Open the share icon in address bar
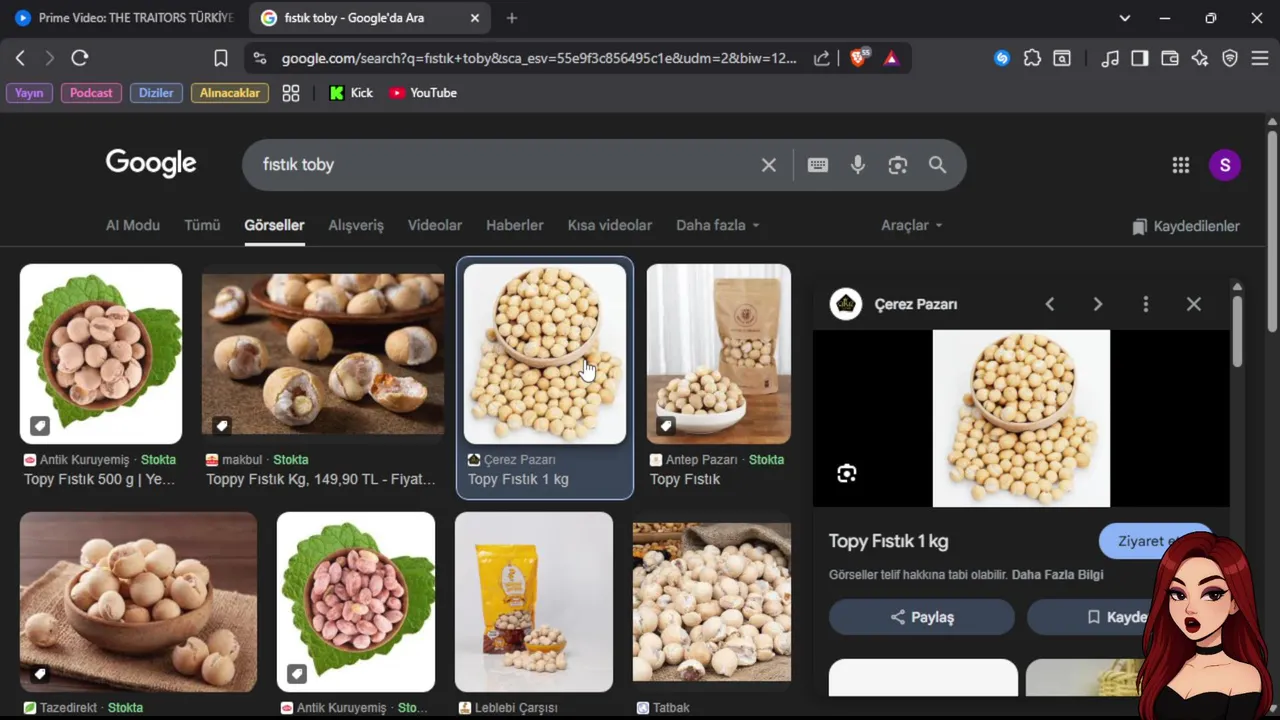Viewport: 1280px width, 720px height. pyautogui.click(x=822, y=58)
